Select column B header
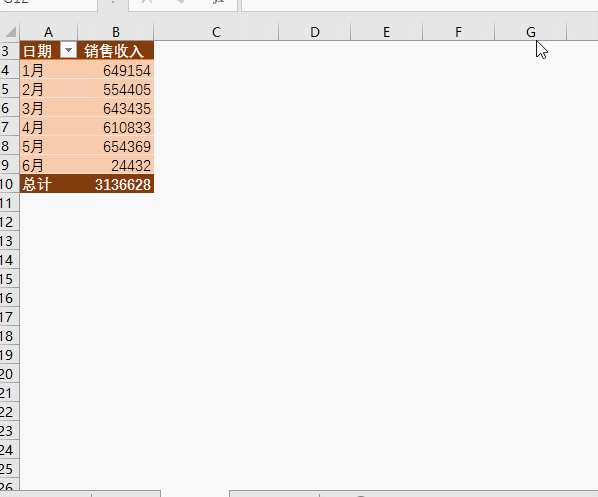Image resolution: width=598 pixels, height=497 pixels. click(x=116, y=32)
